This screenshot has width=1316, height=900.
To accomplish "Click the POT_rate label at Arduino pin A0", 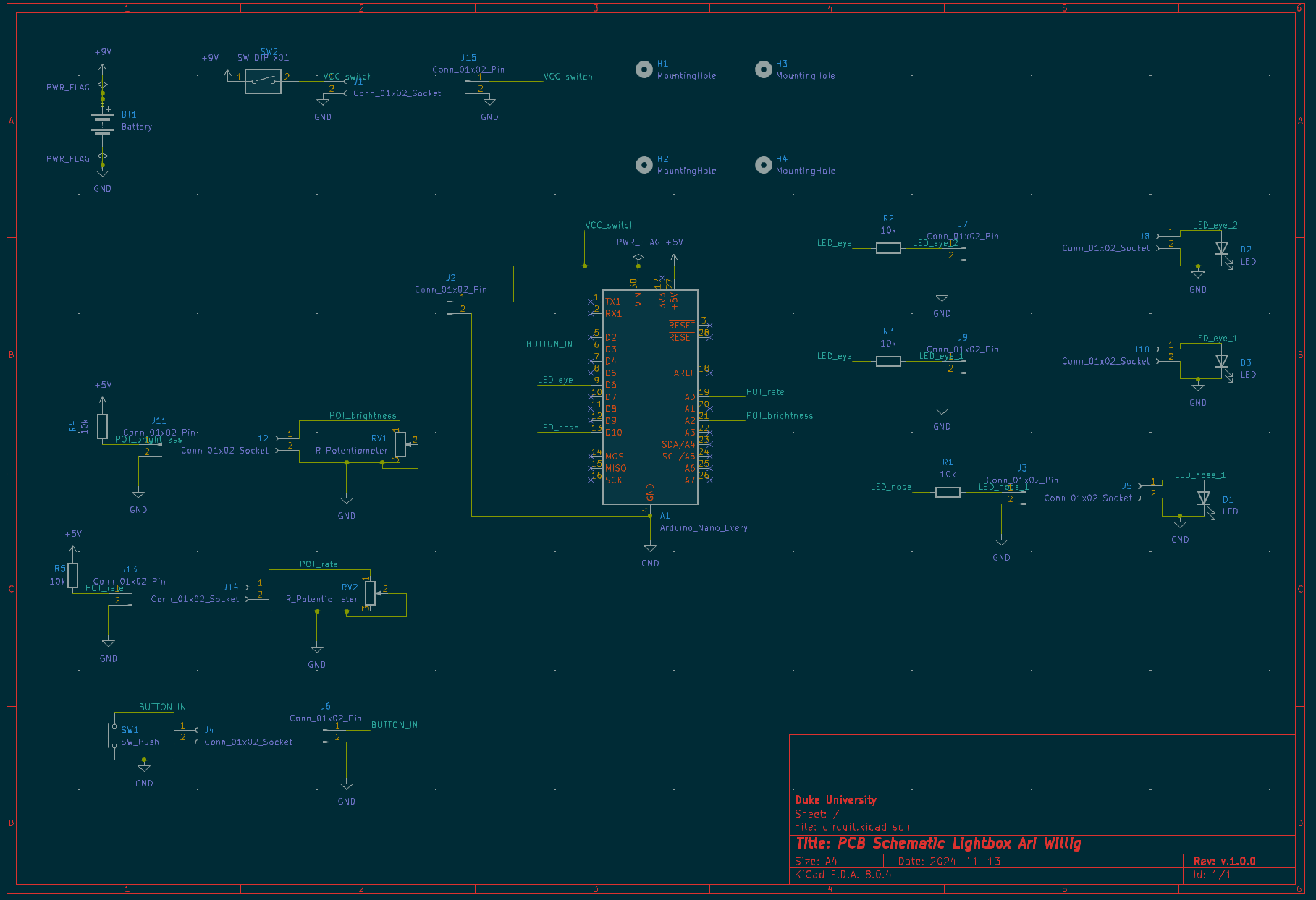I will (x=765, y=392).
